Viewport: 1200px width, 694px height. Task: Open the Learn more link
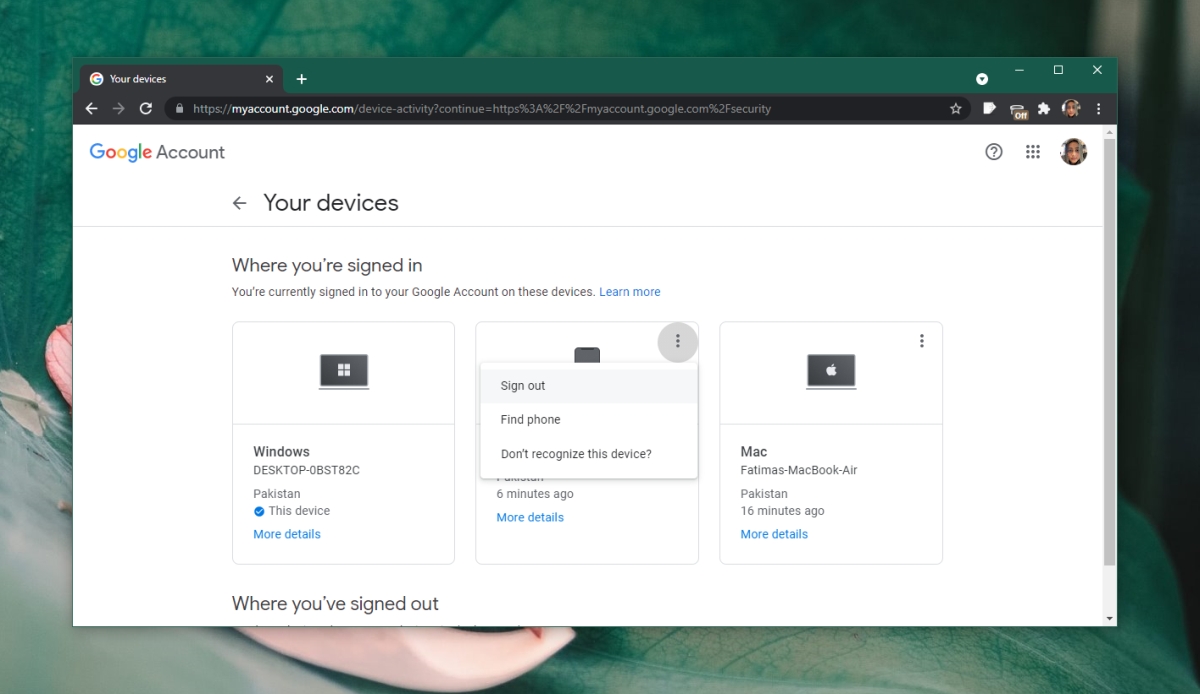[630, 291]
